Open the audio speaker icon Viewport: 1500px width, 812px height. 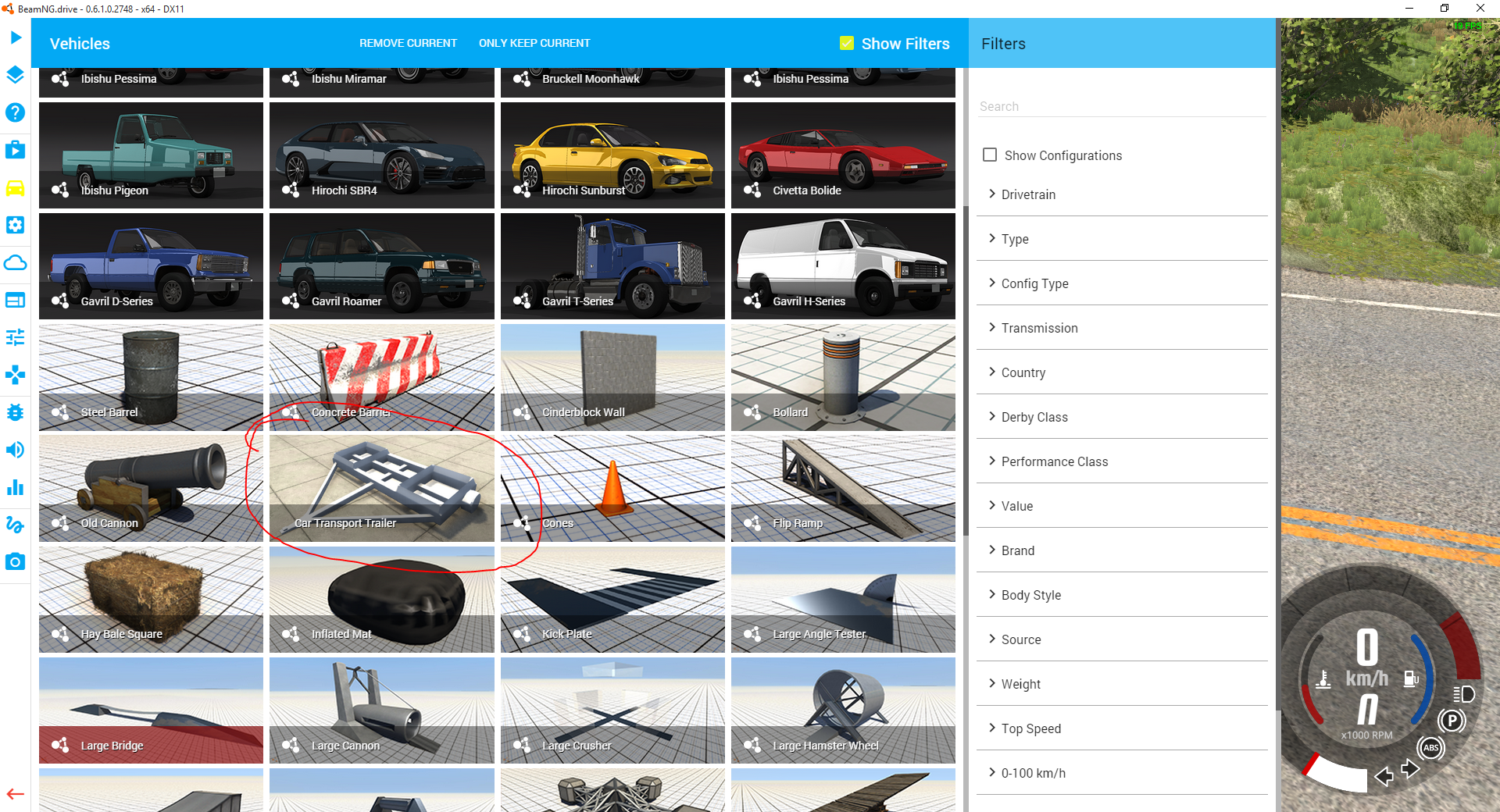[15, 450]
